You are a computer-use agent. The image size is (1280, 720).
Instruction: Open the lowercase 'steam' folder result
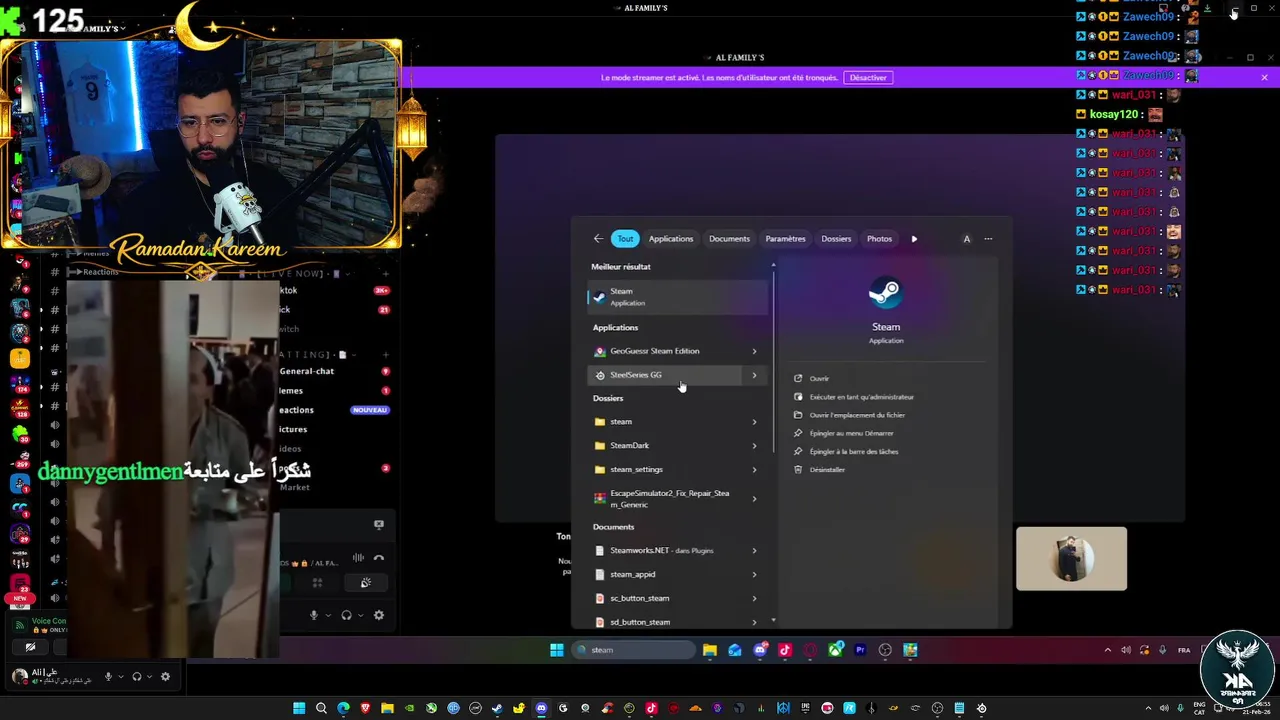tap(665, 422)
